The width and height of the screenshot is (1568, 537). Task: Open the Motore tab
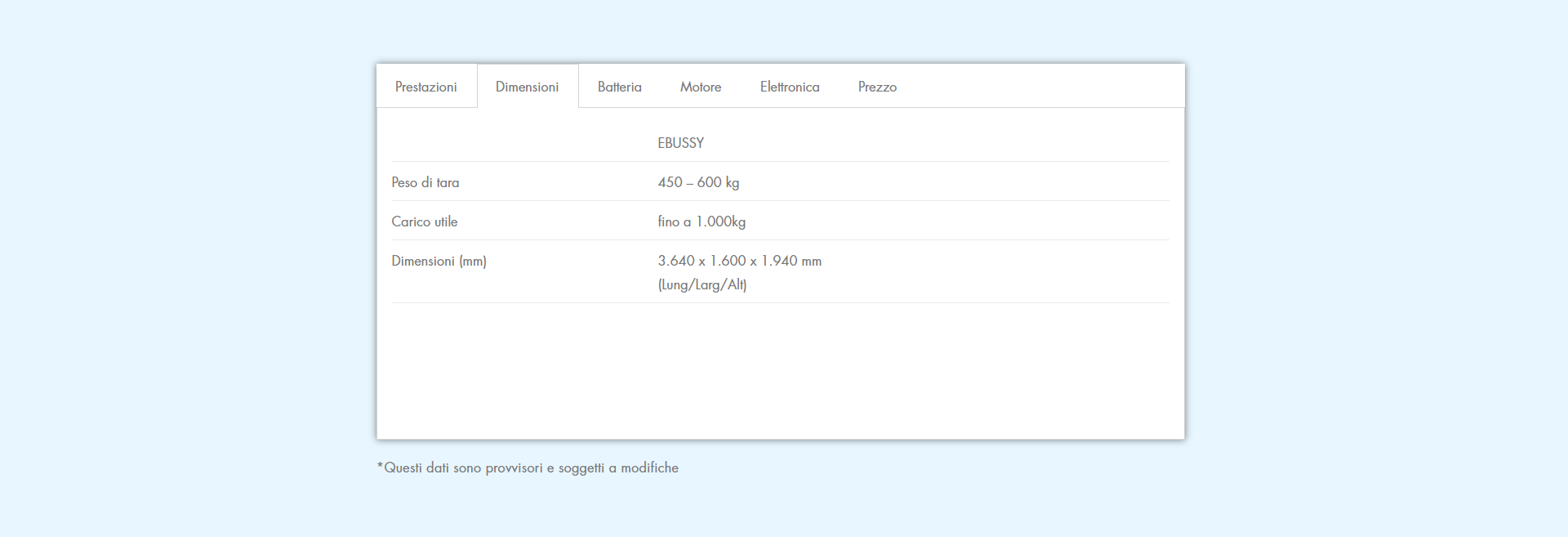pos(701,87)
